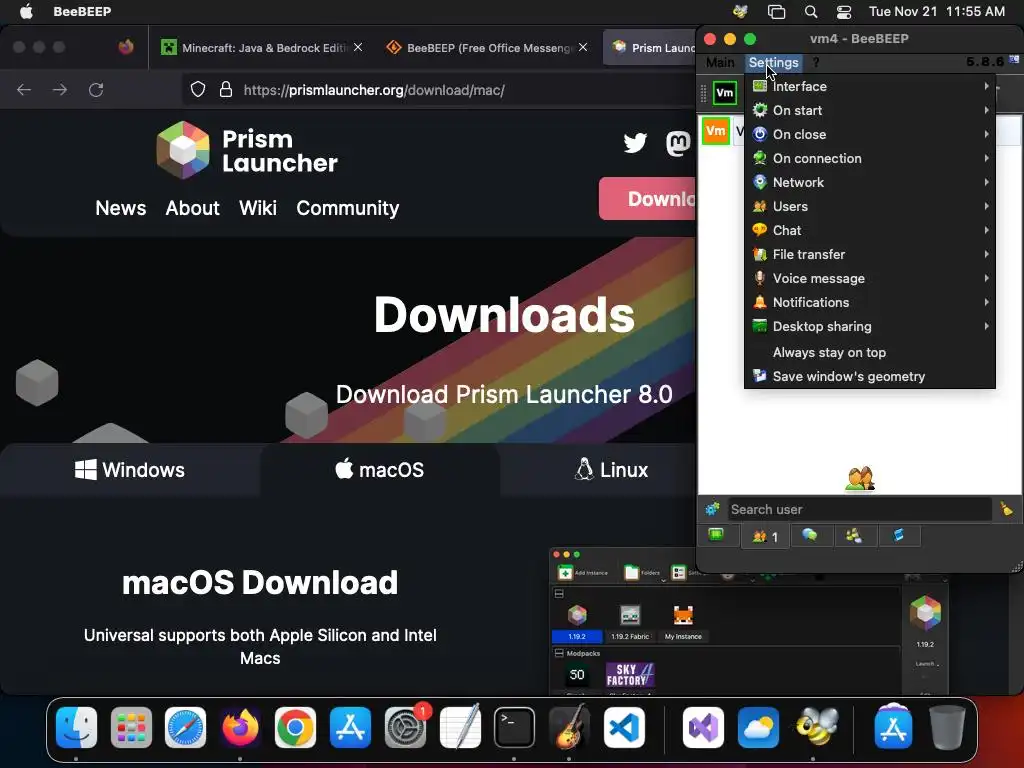Screen dimensions: 1024x768
Task: Open the News page link
Action: tap(121, 208)
